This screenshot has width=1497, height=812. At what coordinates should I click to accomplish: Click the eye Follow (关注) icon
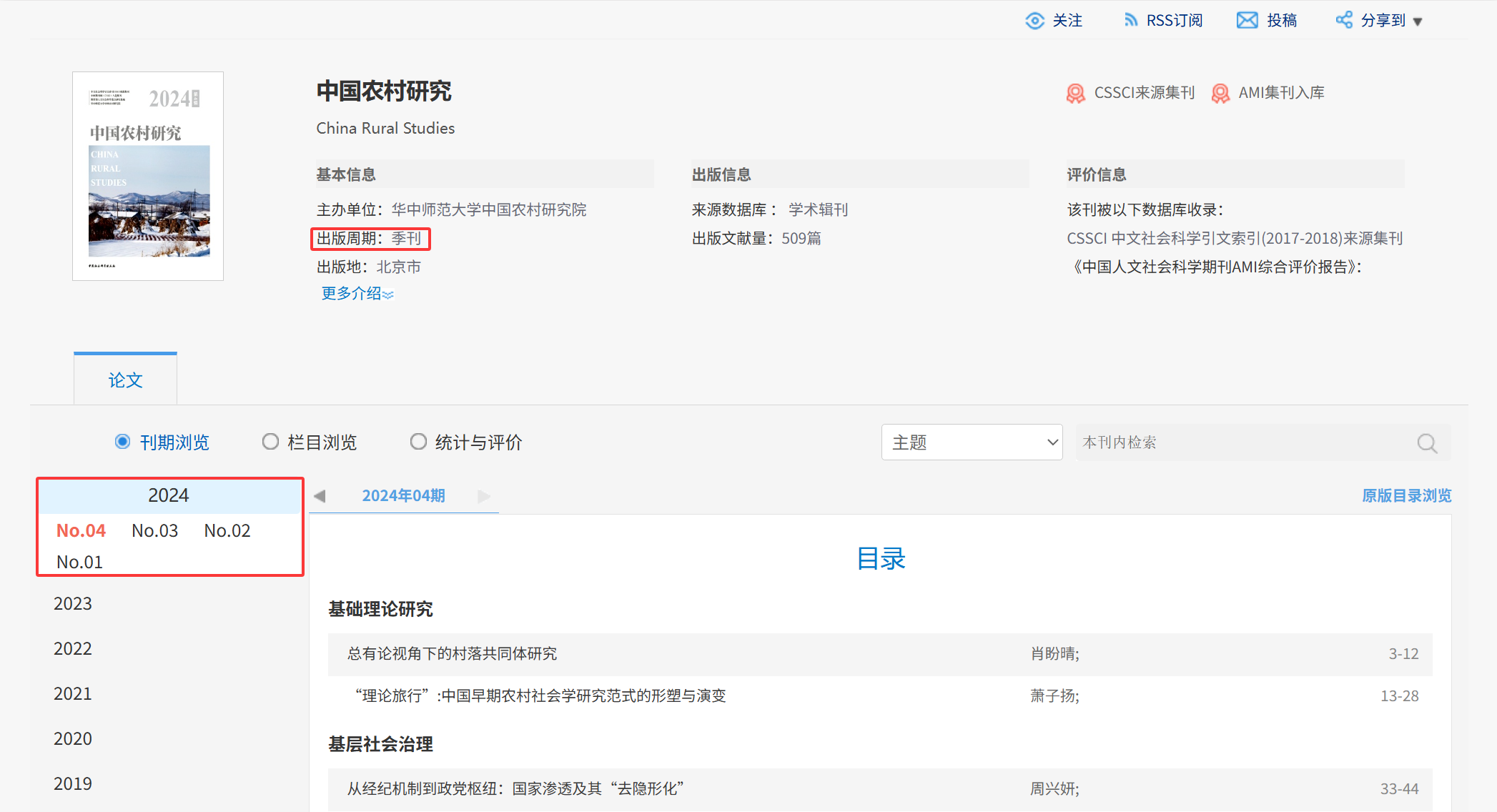point(1034,21)
